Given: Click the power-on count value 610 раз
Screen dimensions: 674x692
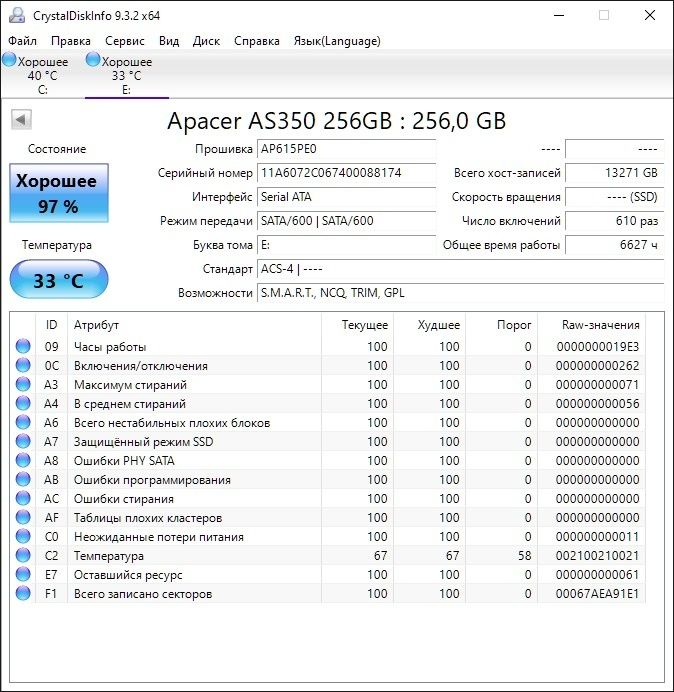Looking at the screenshot, I should 615,221.
